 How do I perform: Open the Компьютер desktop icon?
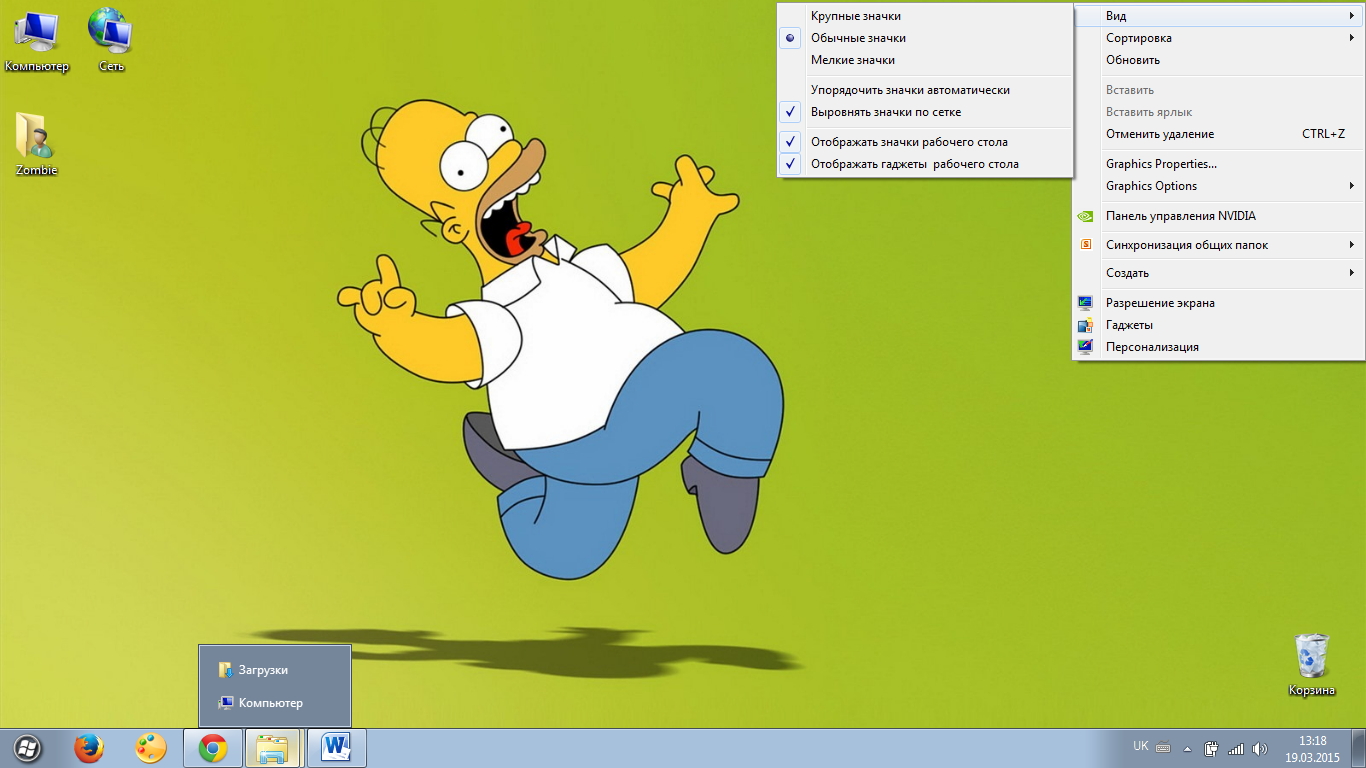[36, 40]
